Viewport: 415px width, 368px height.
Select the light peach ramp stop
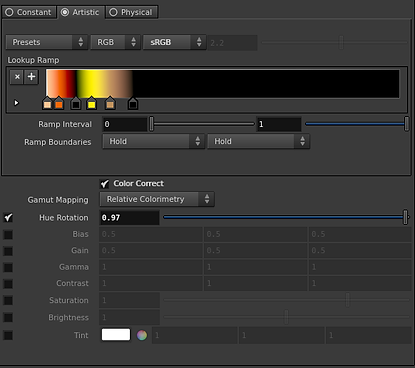click(x=47, y=103)
